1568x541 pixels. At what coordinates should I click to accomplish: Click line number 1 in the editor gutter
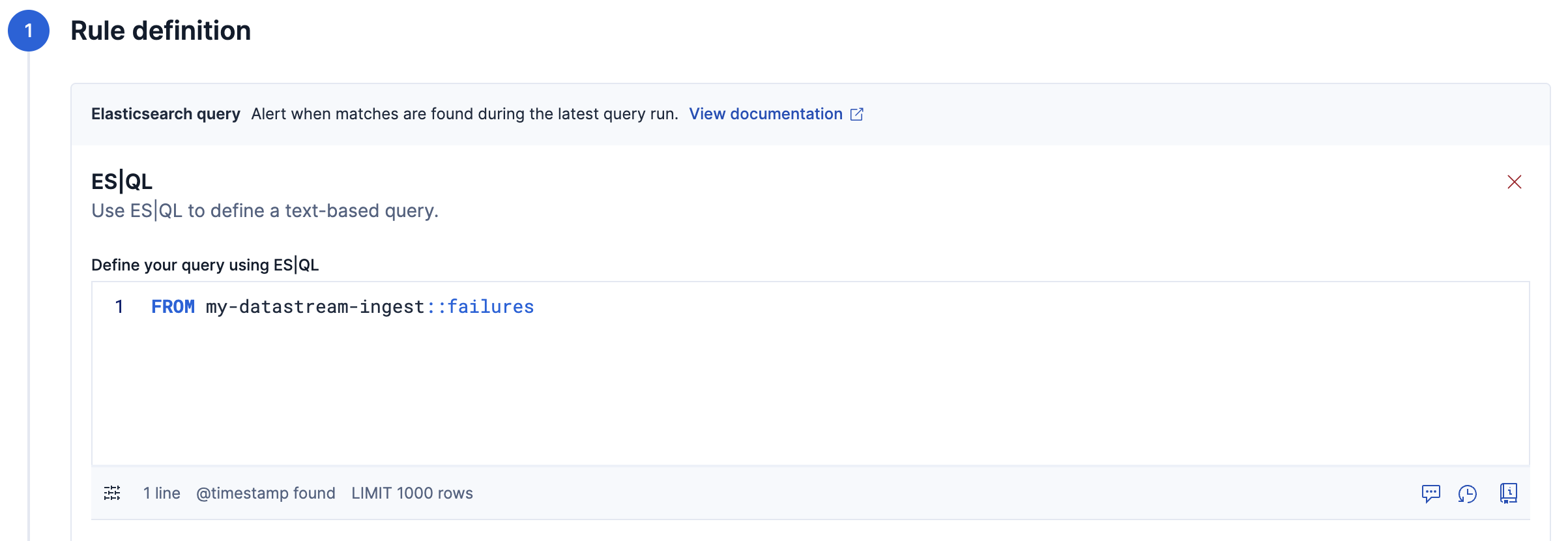[x=119, y=307]
